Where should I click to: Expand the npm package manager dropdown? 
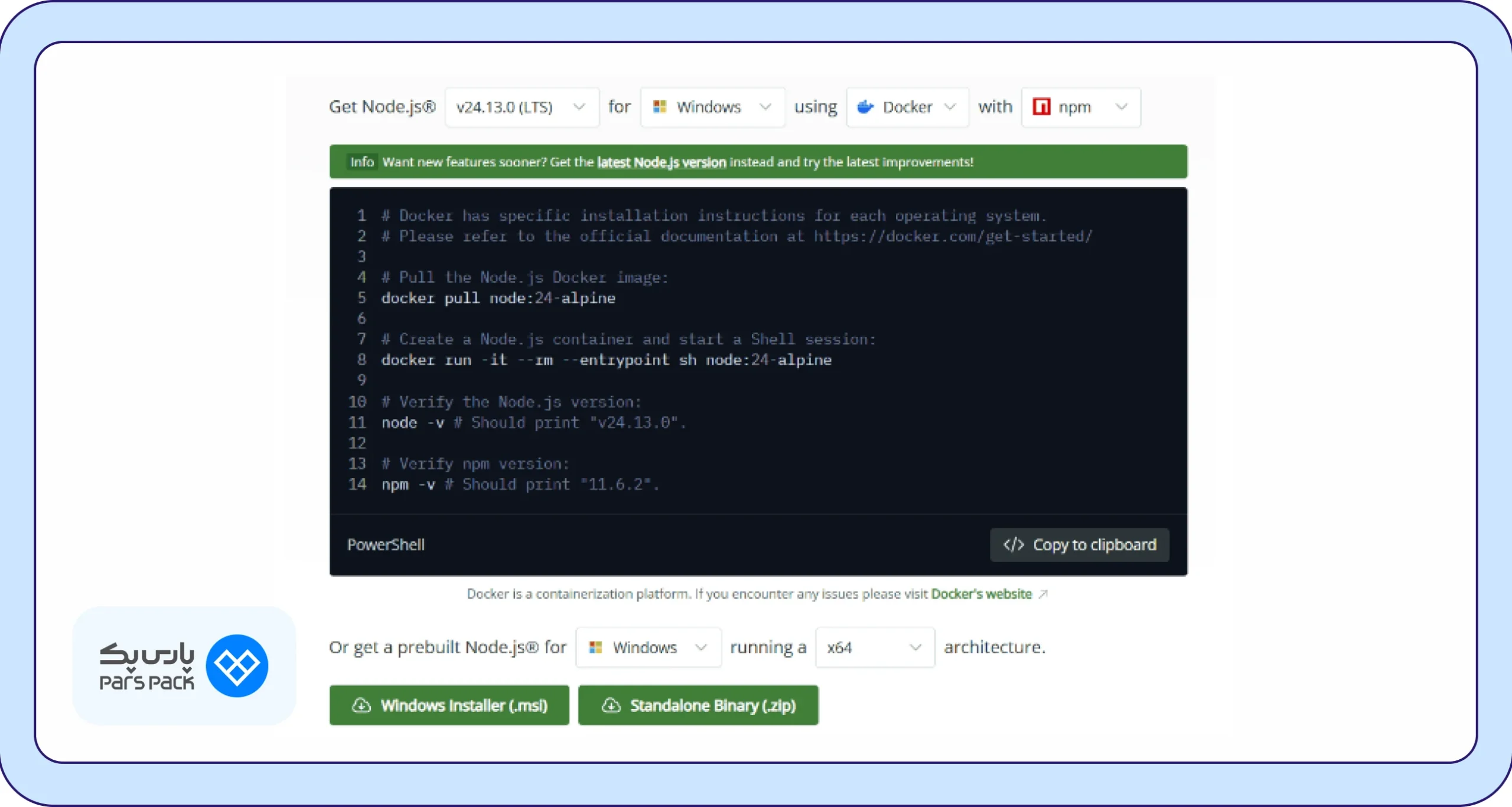[x=1081, y=107]
